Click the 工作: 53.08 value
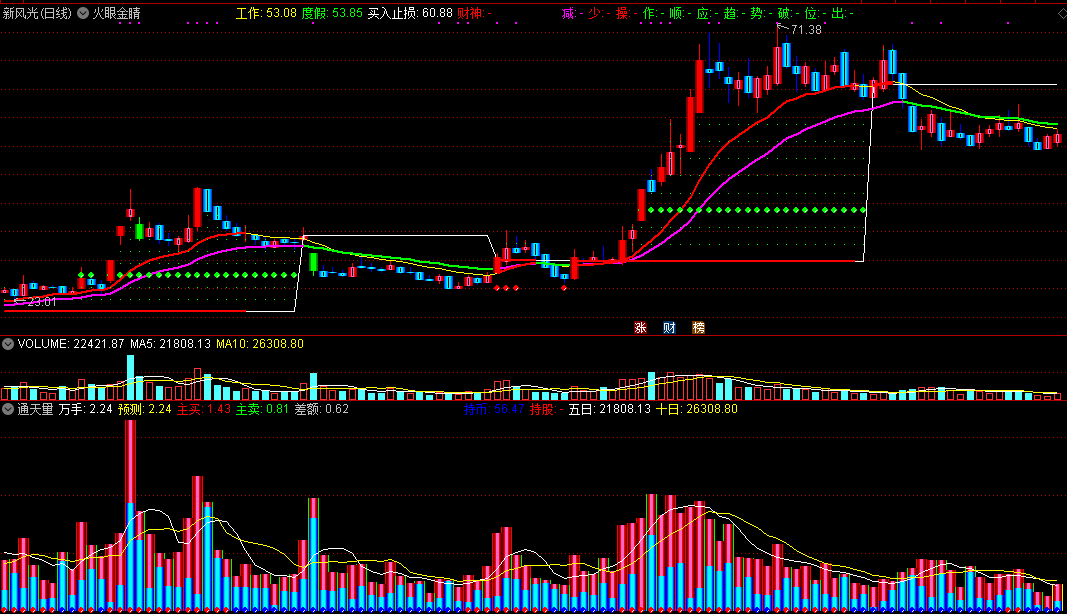 (x=266, y=13)
